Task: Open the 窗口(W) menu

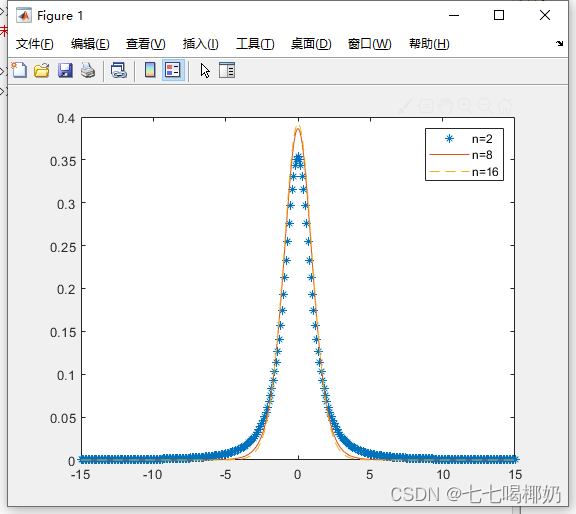Action: pyautogui.click(x=370, y=44)
